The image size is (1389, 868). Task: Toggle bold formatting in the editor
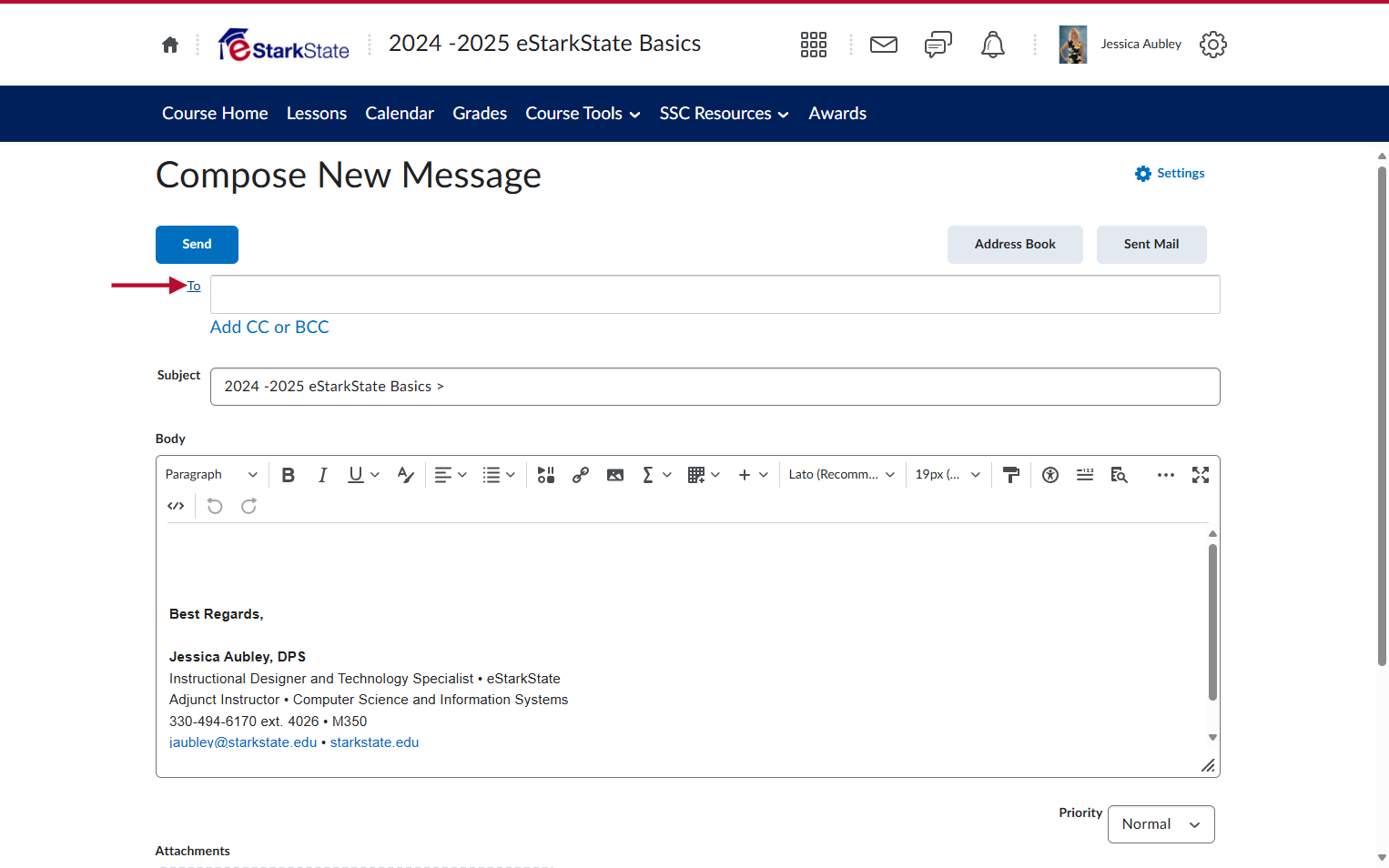coord(289,475)
